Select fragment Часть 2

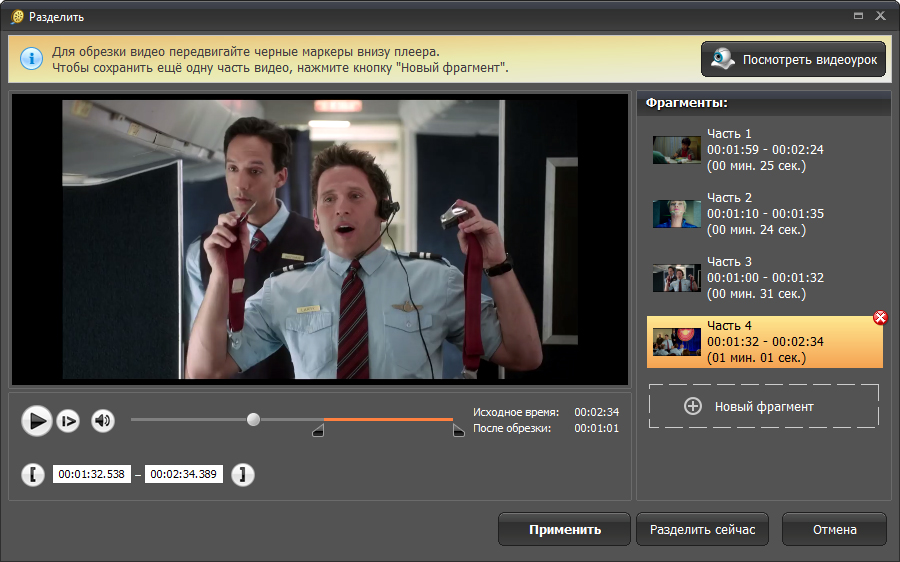pos(765,214)
